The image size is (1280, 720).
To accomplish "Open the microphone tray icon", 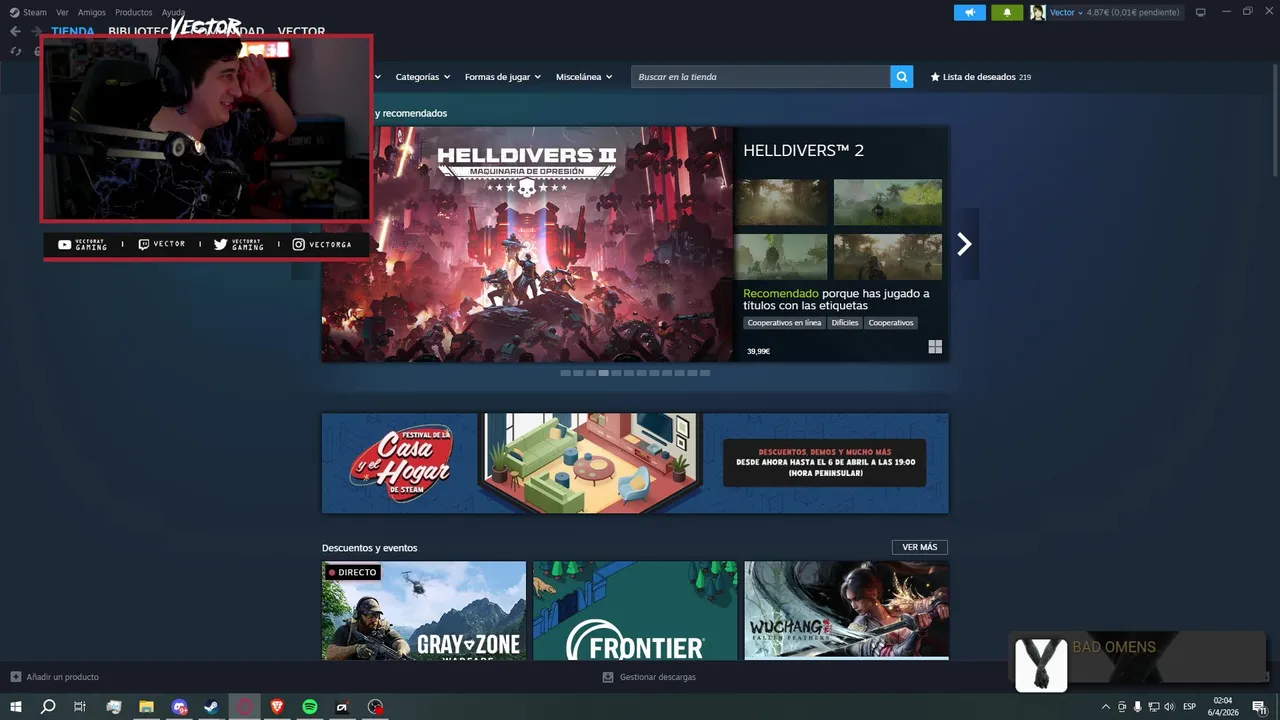I will point(1137,707).
